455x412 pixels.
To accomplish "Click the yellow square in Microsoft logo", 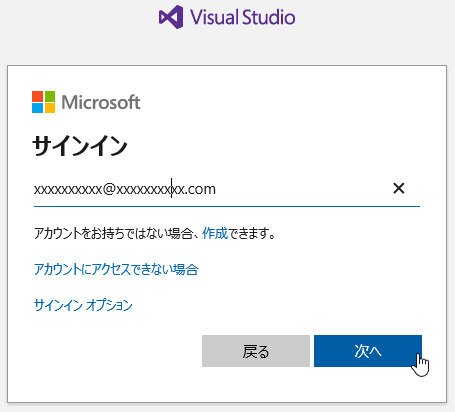I will click(x=50, y=108).
